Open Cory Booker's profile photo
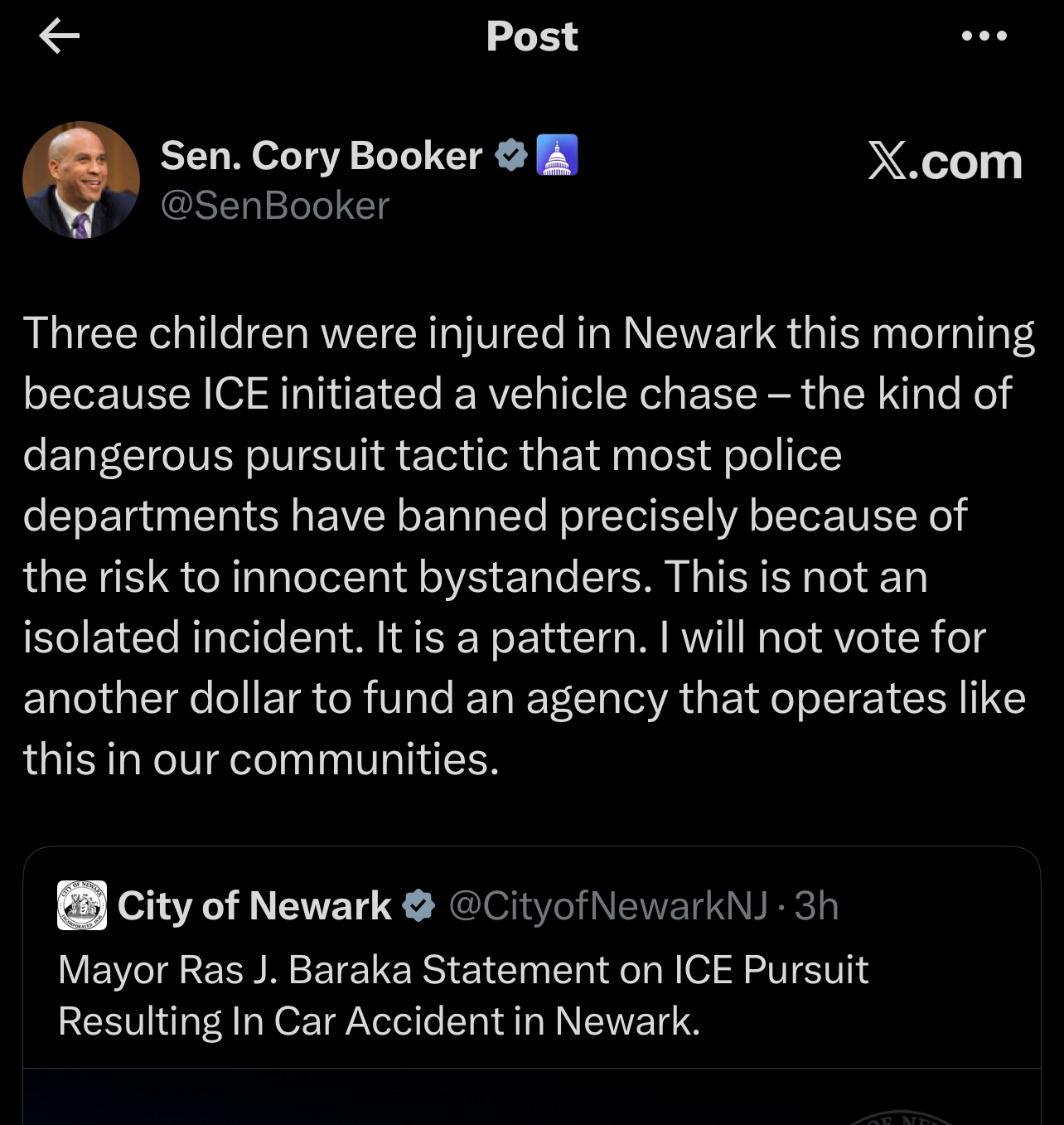Image resolution: width=1064 pixels, height=1125 pixels. coord(81,180)
